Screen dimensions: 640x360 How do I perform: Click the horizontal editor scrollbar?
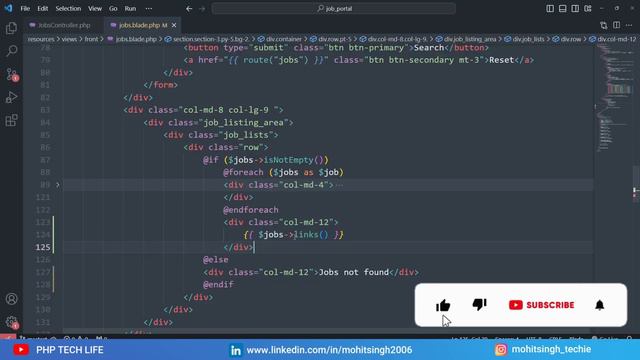click(327, 331)
